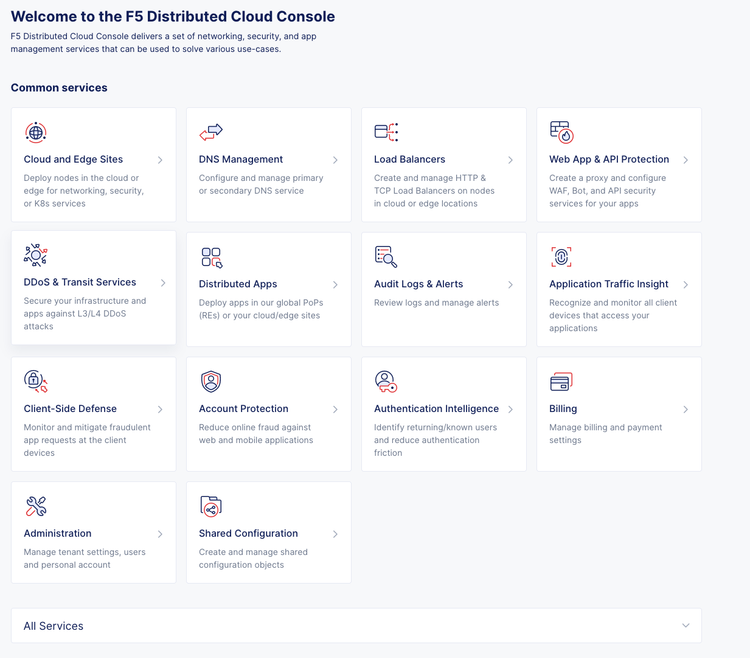Click the Authentication Intelligence user icon
This screenshot has width=750, height=658.
386,381
